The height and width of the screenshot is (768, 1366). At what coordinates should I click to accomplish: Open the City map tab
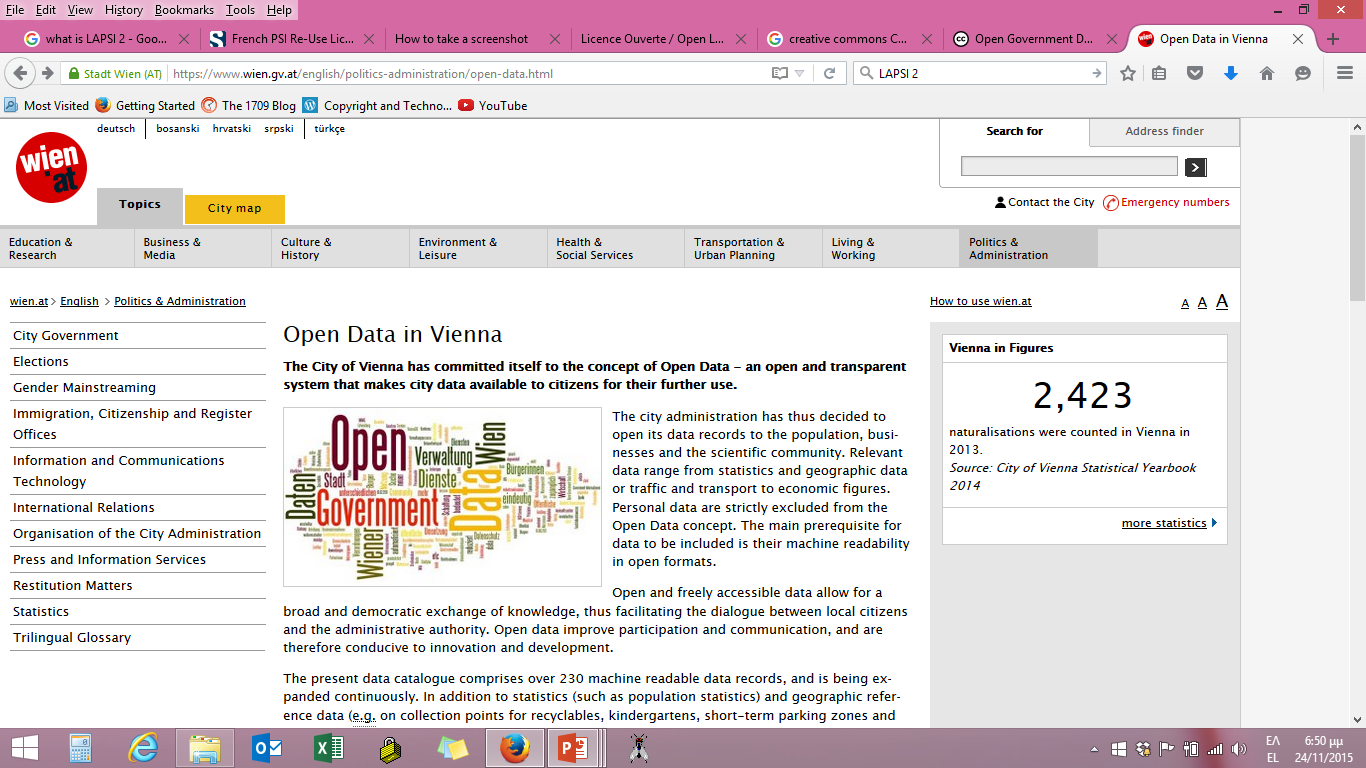235,208
